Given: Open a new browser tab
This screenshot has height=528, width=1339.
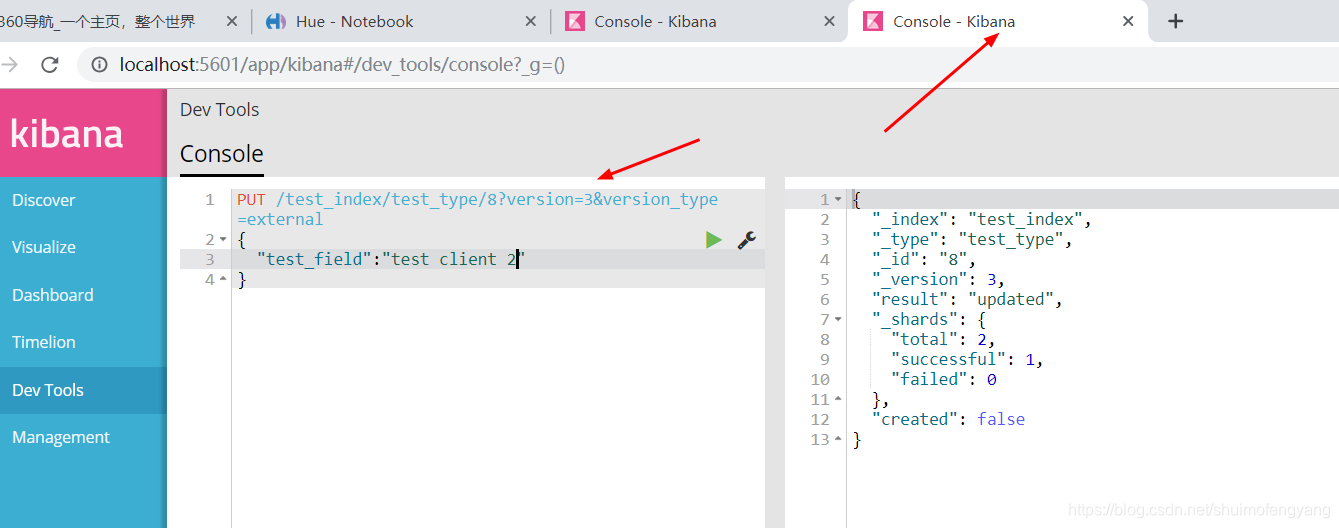Looking at the screenshot, I should [x=1176, y=21].
